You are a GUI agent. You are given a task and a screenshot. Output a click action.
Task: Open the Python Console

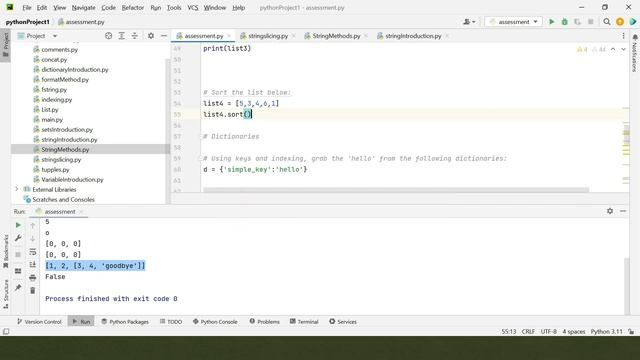point(215,322)
